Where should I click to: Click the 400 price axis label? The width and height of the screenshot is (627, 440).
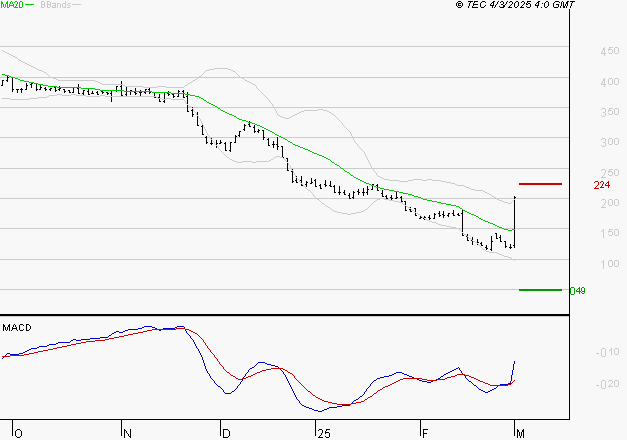point(609,82)
